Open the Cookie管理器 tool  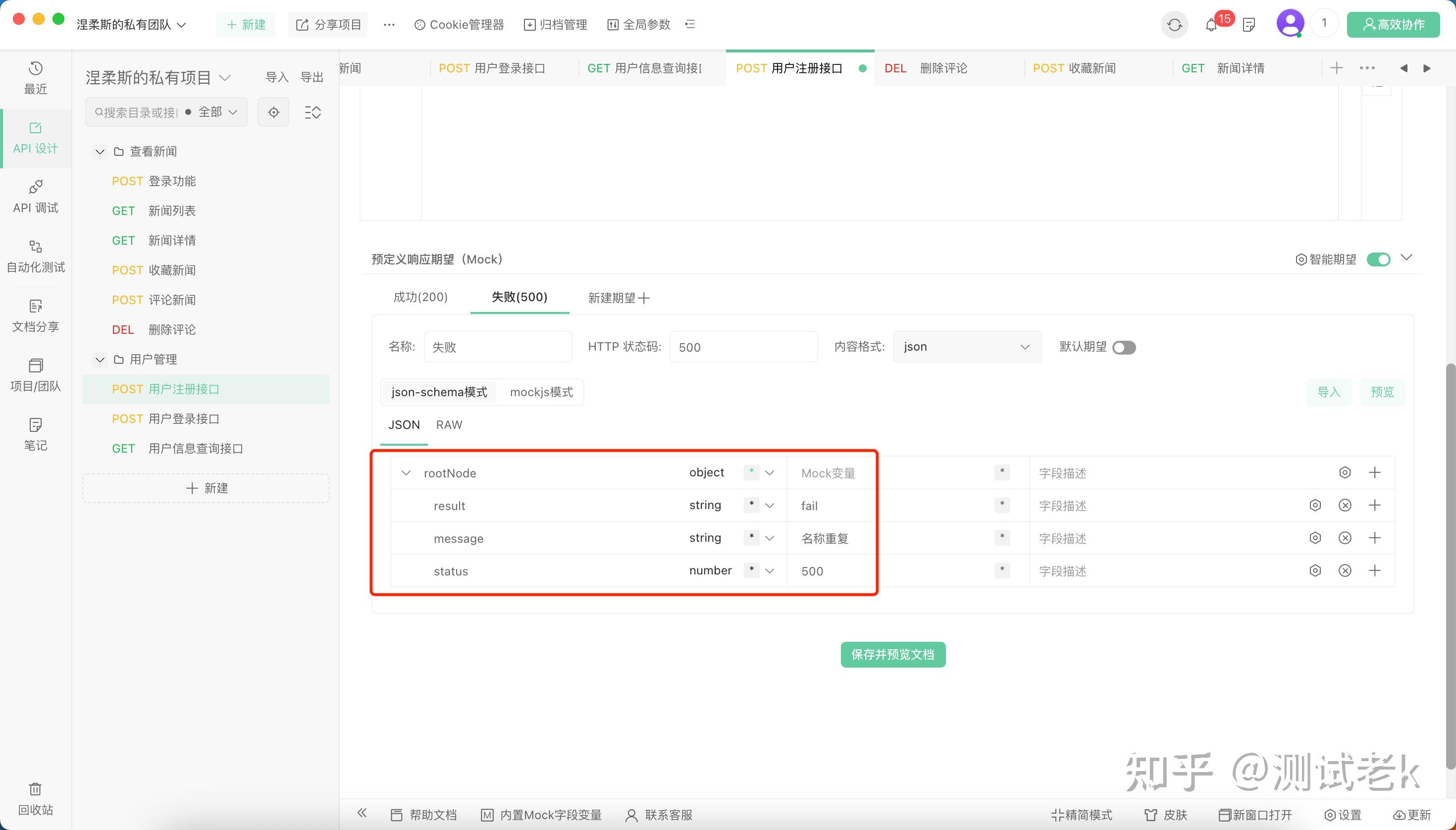click(459, 24)
